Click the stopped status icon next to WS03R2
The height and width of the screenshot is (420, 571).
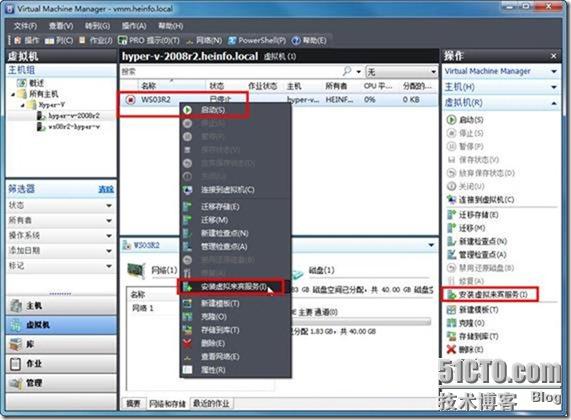tap(130, 99)
